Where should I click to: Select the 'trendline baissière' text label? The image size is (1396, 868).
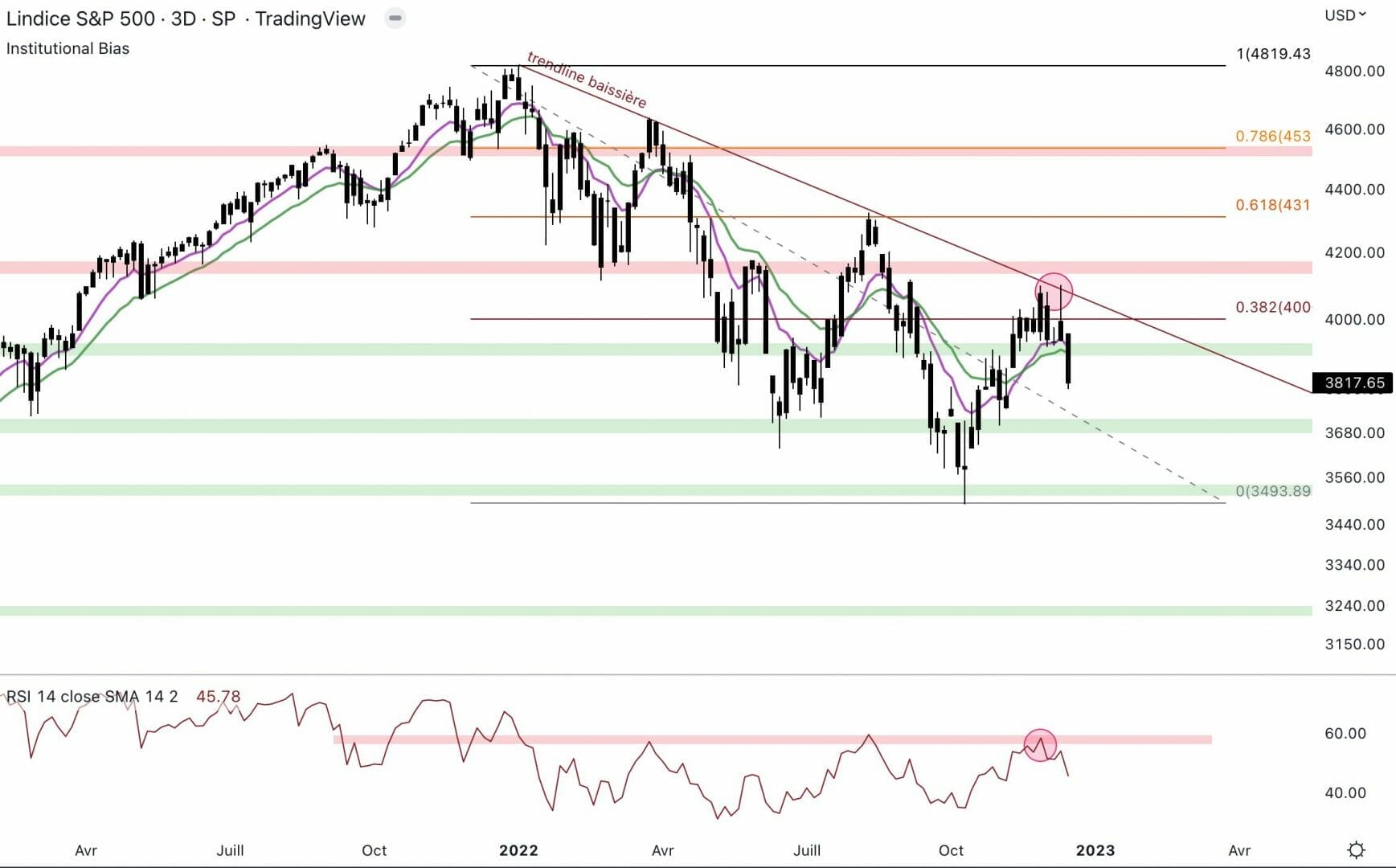point(587,80)
